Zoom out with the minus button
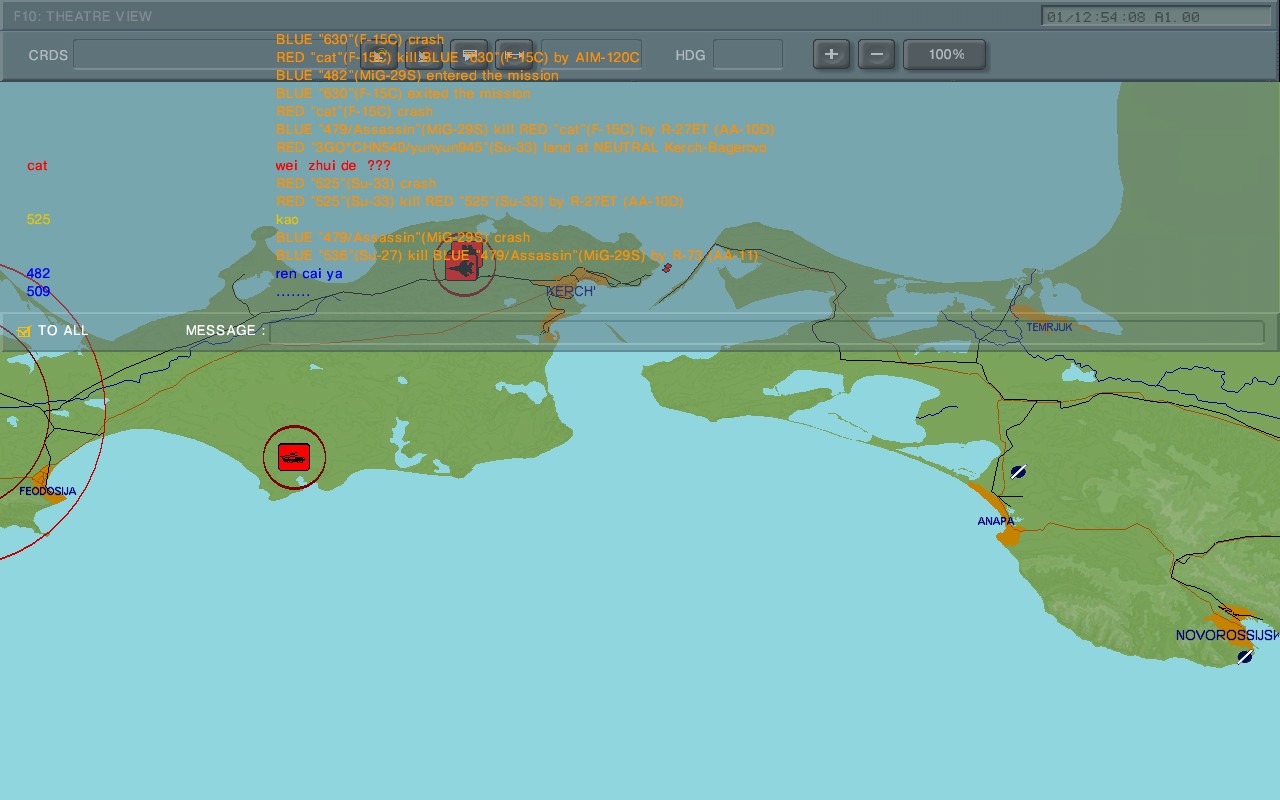 [x=877, y=55]
